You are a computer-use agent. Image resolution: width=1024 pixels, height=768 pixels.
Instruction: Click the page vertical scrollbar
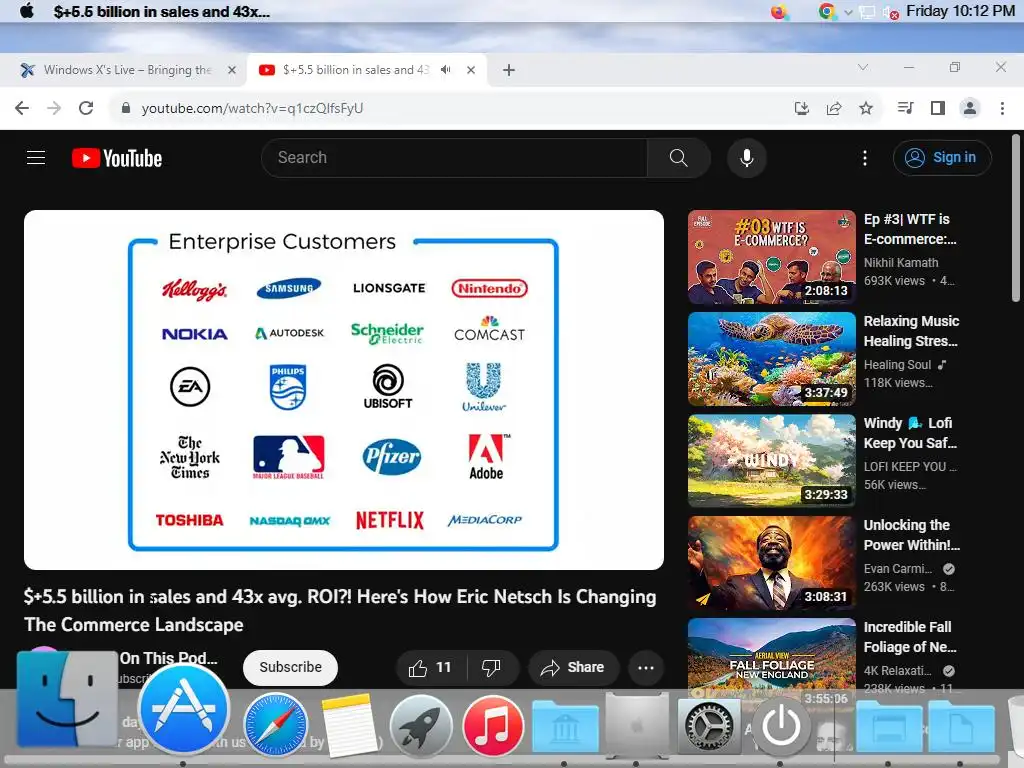click(1016, 216)
